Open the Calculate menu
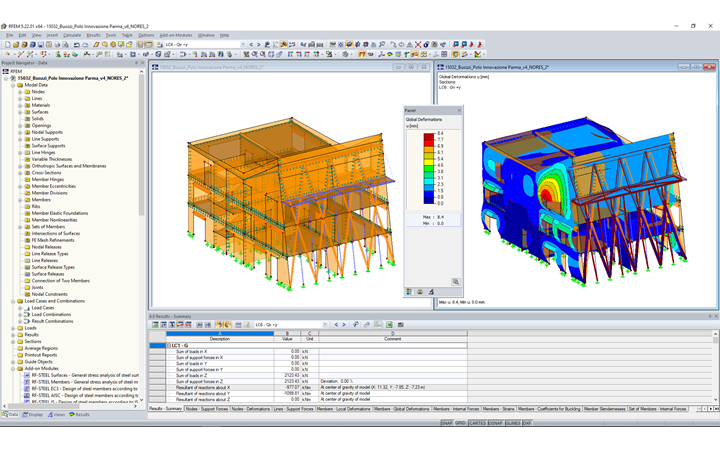Image resolution: width=720 pixels, height=450 pixels. [x=72, y=35]
